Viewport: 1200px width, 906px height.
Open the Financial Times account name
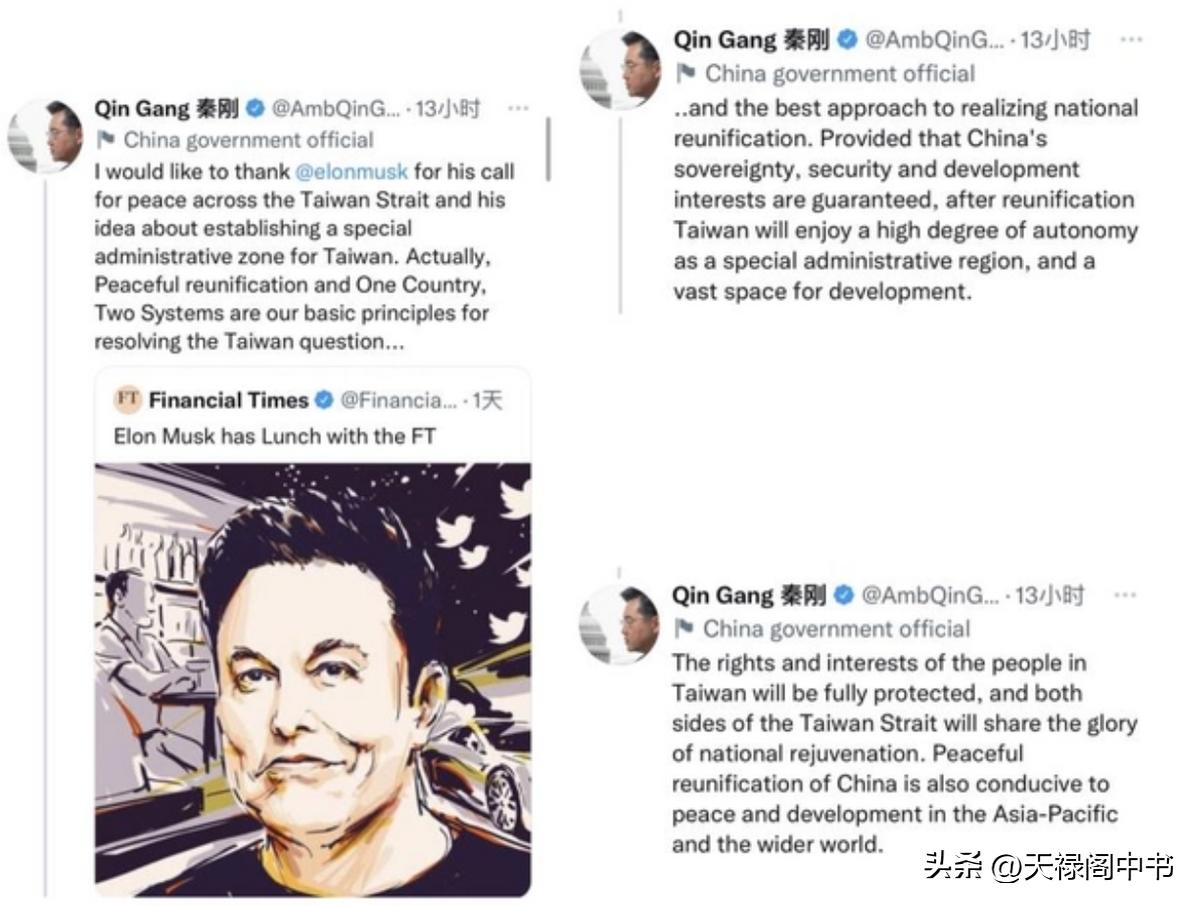click(x=229, y=400)
